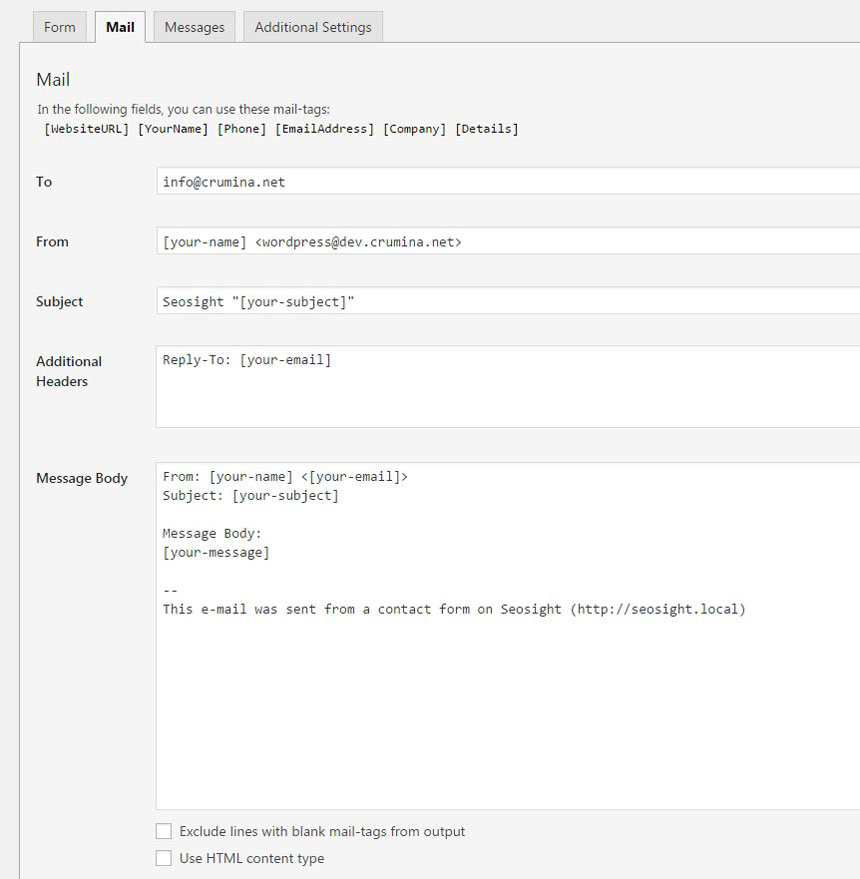
Task: Switch to the Form tab
Action: click(x=60, y=27)
